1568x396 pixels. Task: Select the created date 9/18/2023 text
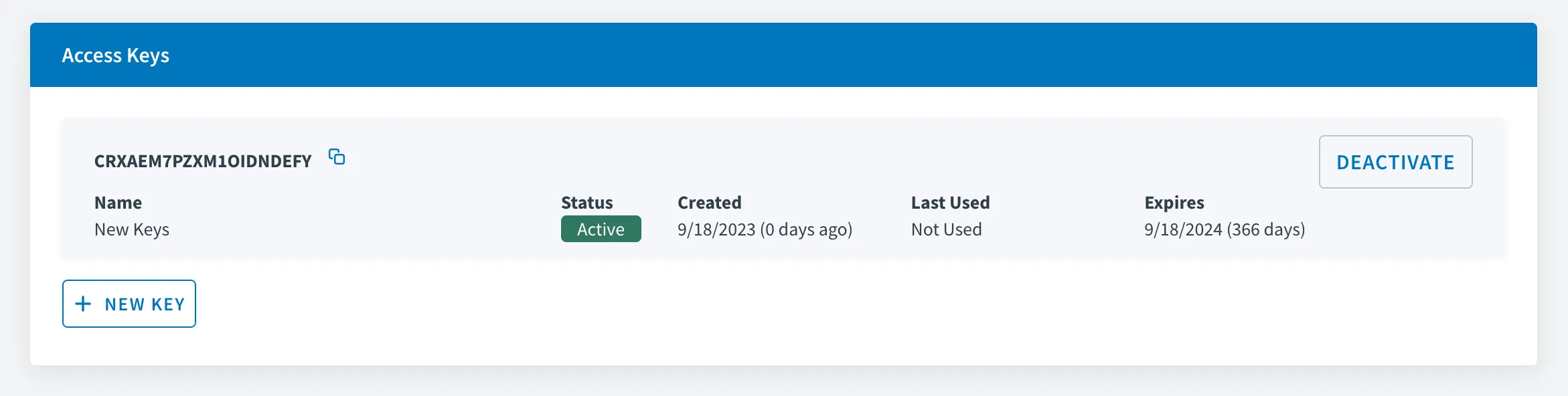click(716, 229)
